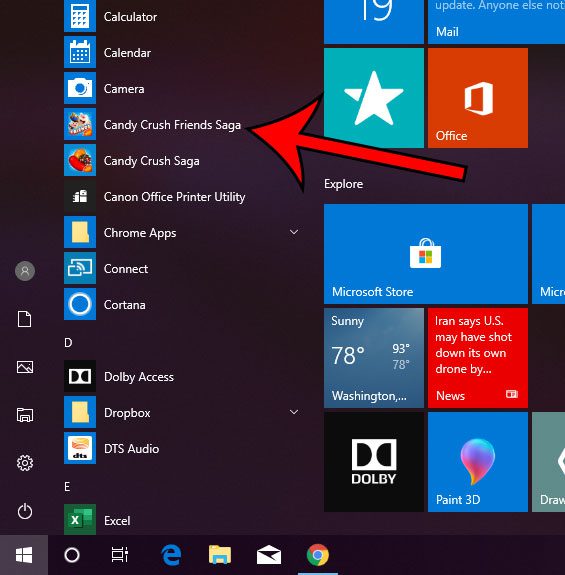Viewport: 565px width, 575px height.
Task: Click the Power icon
Action: coord(25,511)
